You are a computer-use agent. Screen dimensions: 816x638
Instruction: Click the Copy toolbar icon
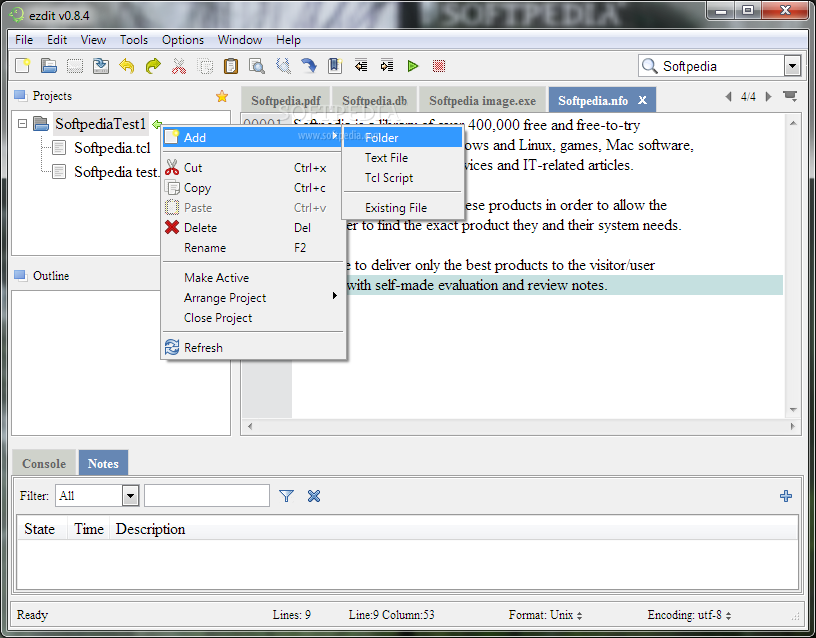coord(205,66)
